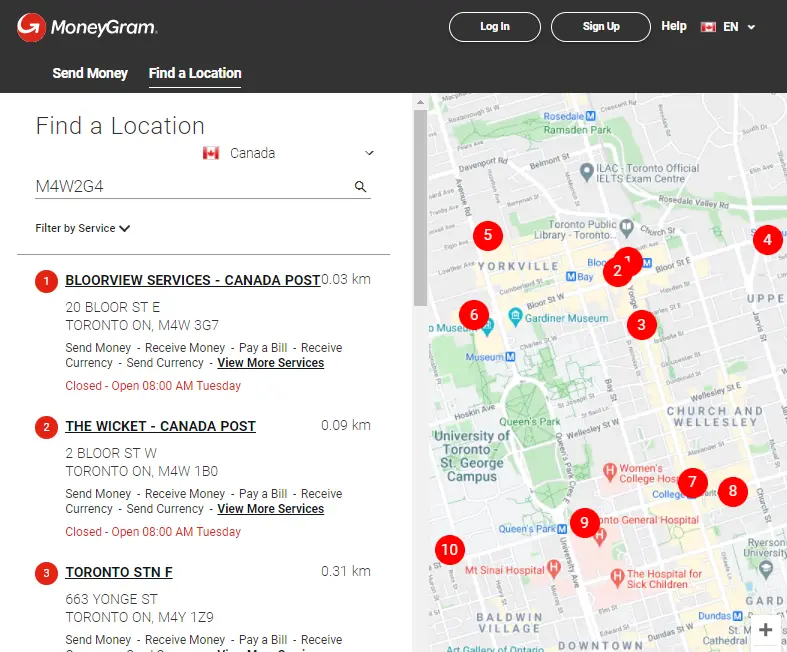Click map marker number 4

(767, 240)
